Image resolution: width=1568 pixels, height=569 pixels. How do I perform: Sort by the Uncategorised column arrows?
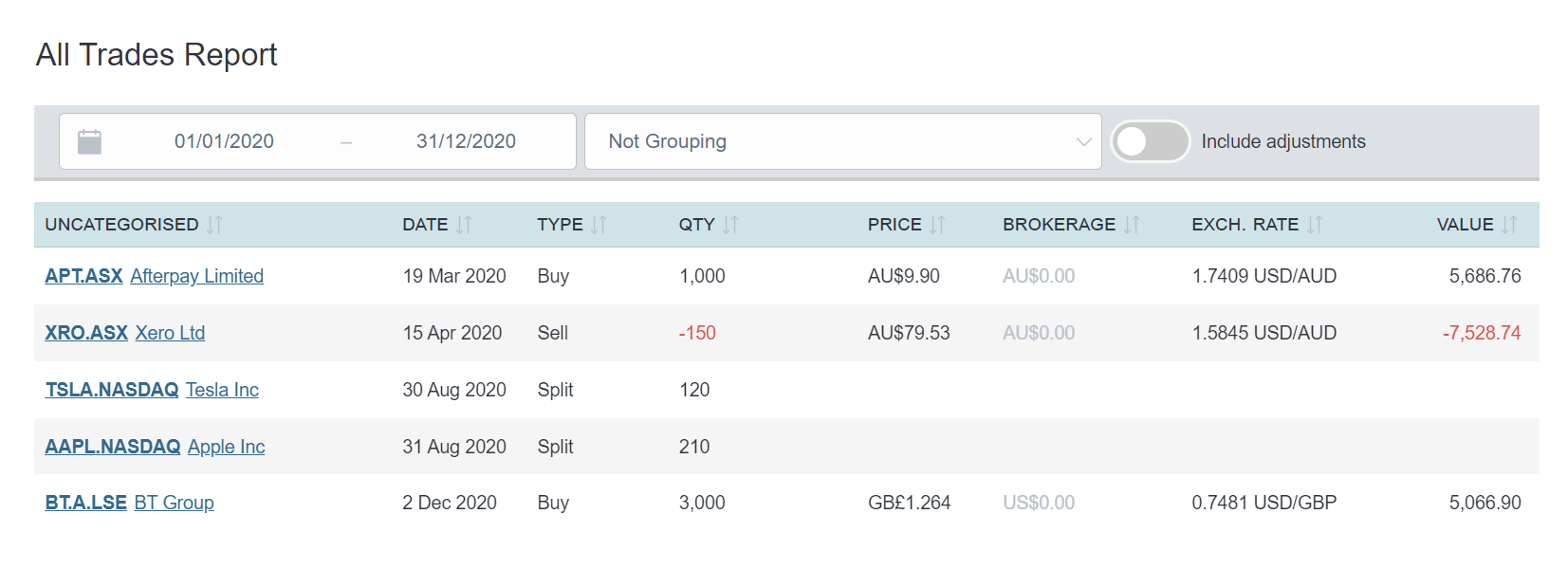[x=215, y=225]
